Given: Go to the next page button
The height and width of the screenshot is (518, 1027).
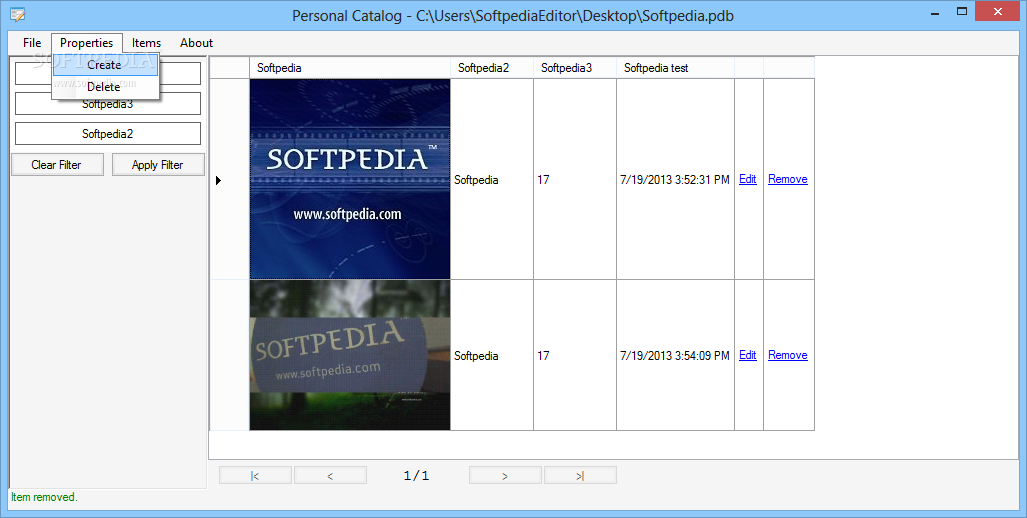Looking at the screenshot, I should click(505, 475).
